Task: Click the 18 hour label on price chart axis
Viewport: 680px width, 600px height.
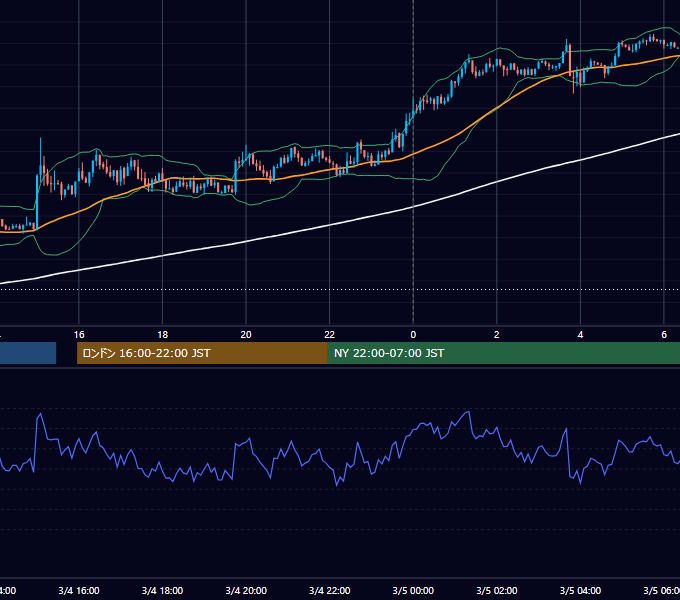Action: point(162,335)
